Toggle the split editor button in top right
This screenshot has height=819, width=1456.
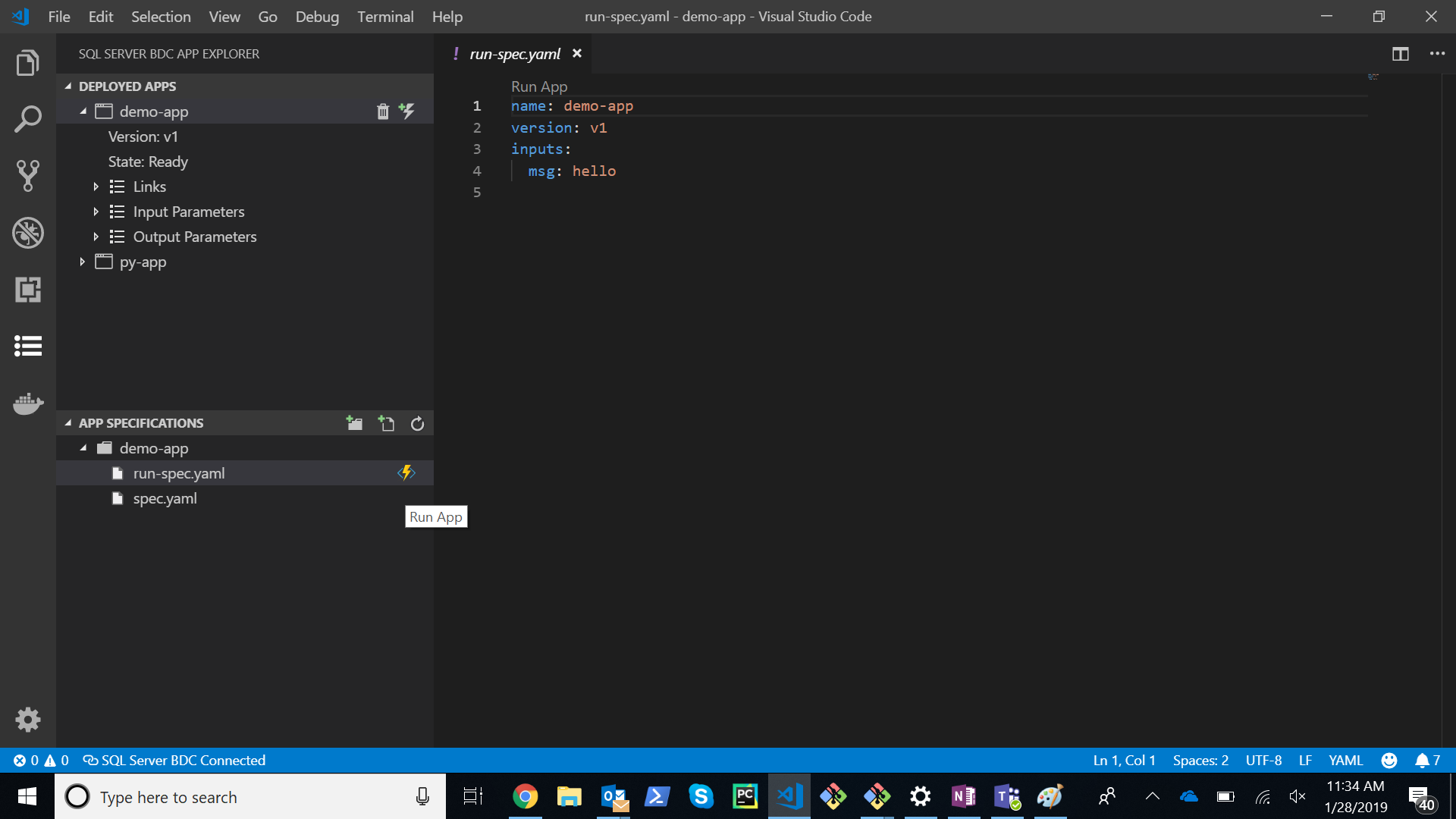[1400, 52]
